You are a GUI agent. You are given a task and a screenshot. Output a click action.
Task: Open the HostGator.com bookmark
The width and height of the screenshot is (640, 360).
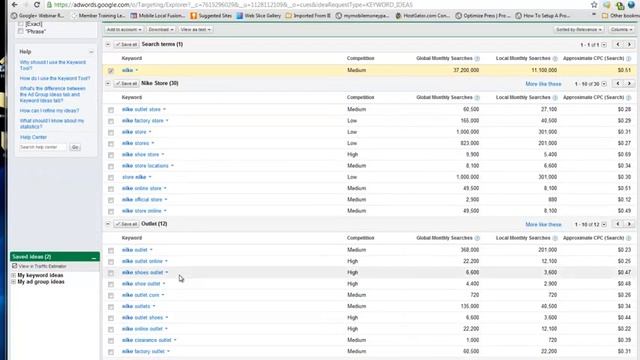(422, 16)
